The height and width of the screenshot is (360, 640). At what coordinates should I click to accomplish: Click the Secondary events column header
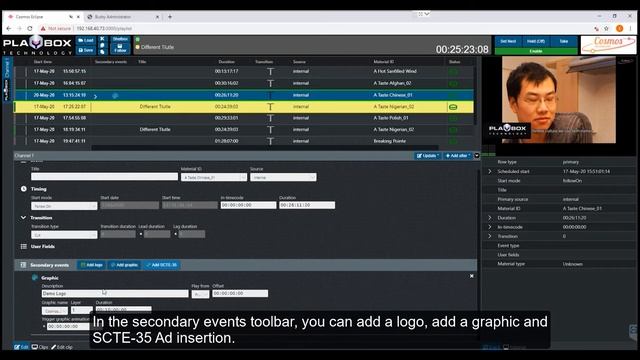pos(111,62)
